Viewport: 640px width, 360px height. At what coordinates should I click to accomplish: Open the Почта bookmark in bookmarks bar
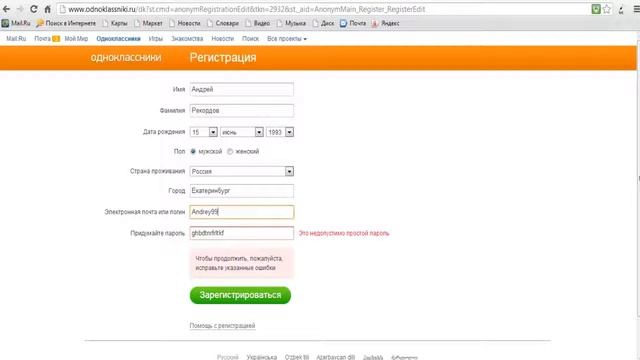(x=353, y=23)
